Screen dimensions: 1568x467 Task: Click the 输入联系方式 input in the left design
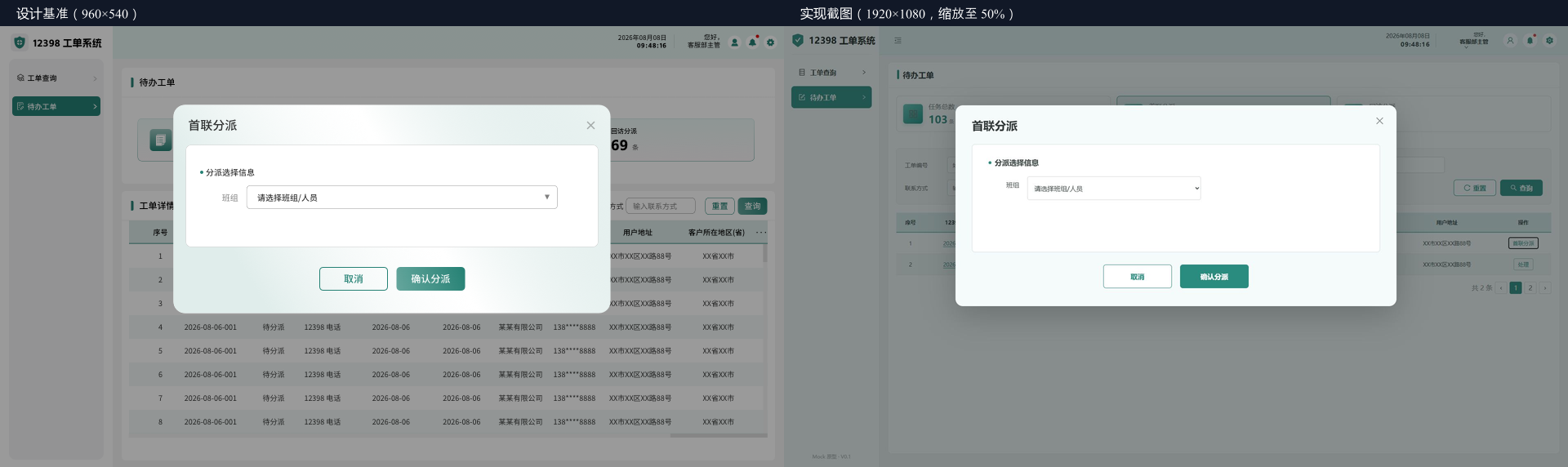661,207
